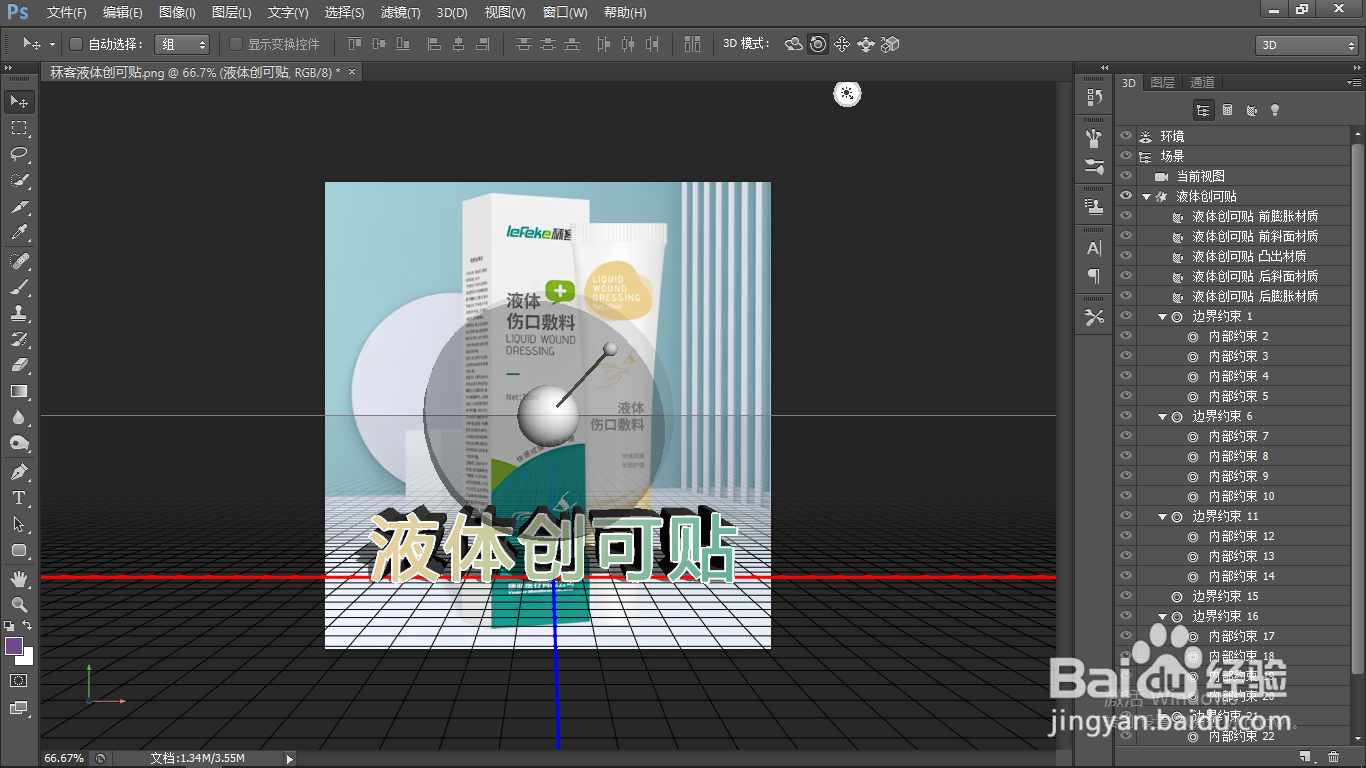The height and width of the screenshot is (768, 1366).
Task: Switch to the 通道 panel tab
Action: point(1201,82)
